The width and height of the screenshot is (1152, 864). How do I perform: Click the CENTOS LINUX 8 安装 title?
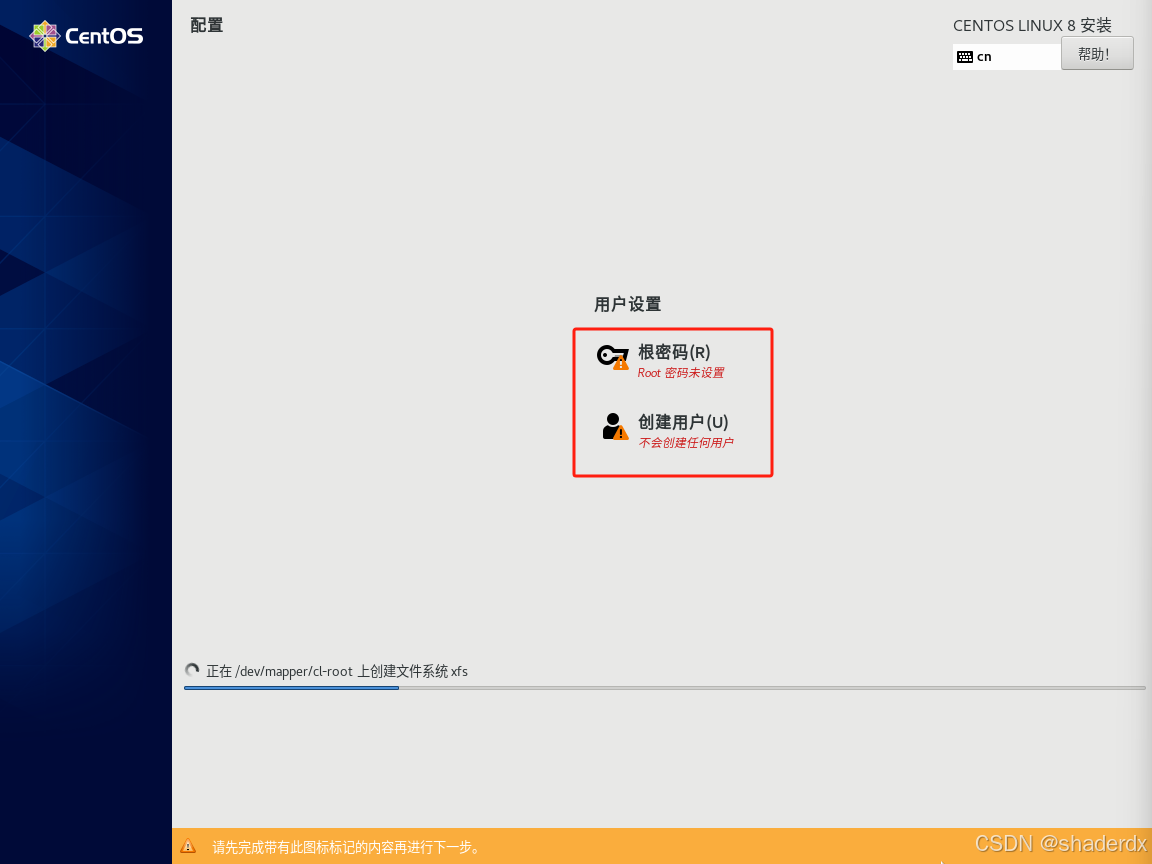tap(1032, 26)
